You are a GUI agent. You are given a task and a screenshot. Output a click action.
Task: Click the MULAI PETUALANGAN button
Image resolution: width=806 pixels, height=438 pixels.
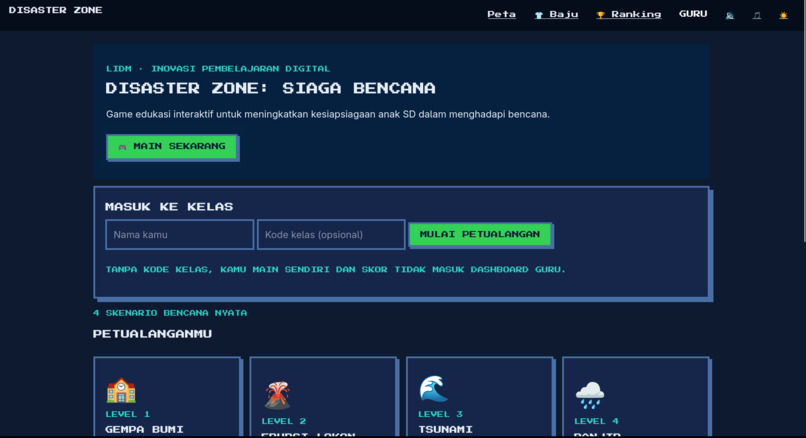click(480, 234)
